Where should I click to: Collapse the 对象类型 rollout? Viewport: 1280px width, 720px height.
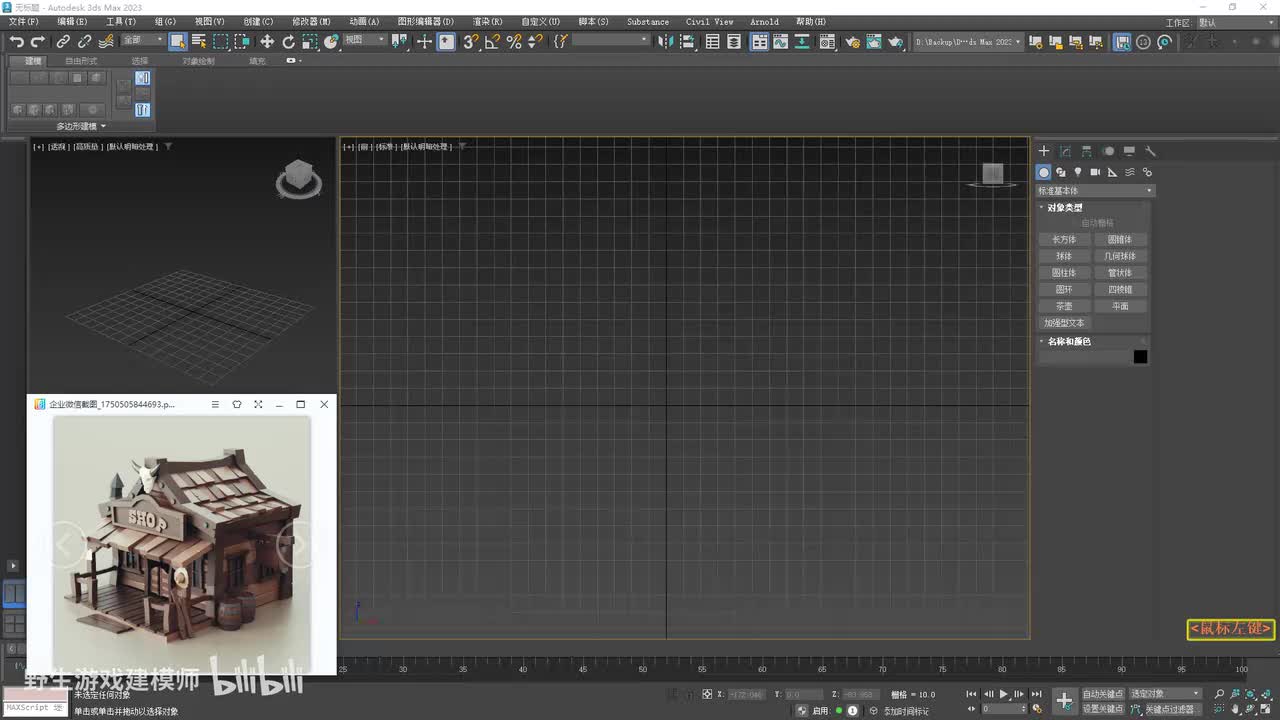(x=1064, y=207)
